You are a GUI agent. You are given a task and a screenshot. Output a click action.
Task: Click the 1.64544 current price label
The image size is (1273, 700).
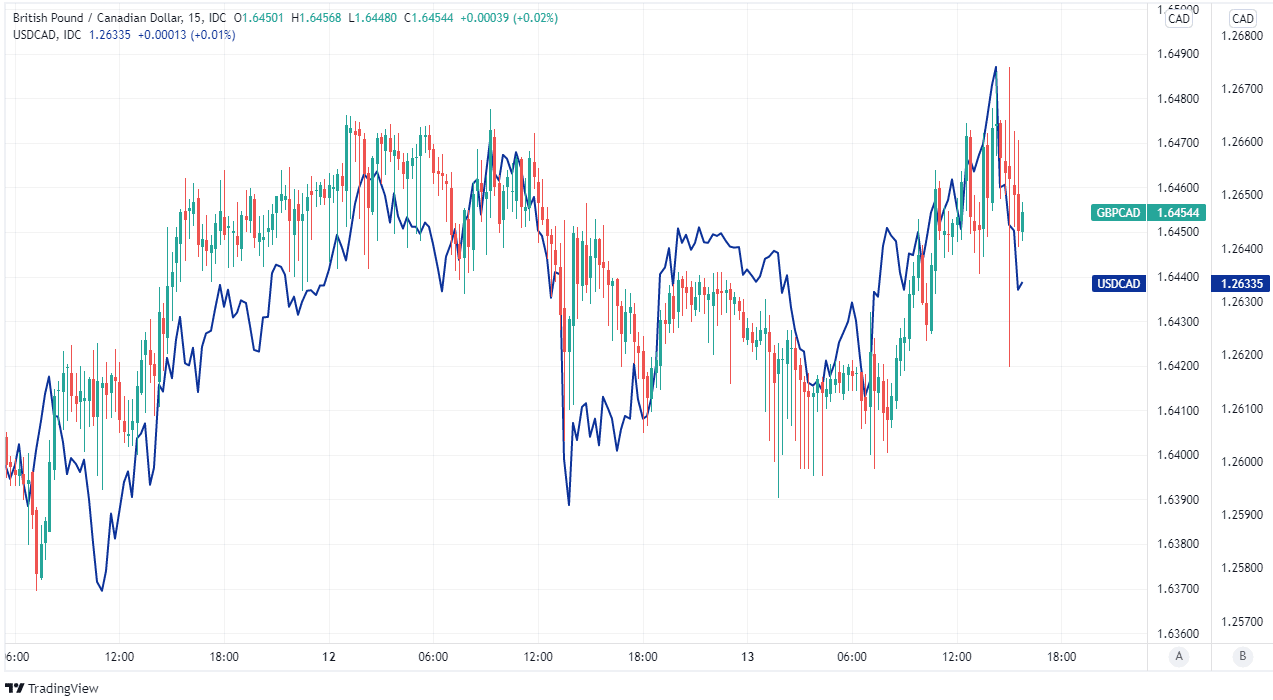(x=1179, y=212)
